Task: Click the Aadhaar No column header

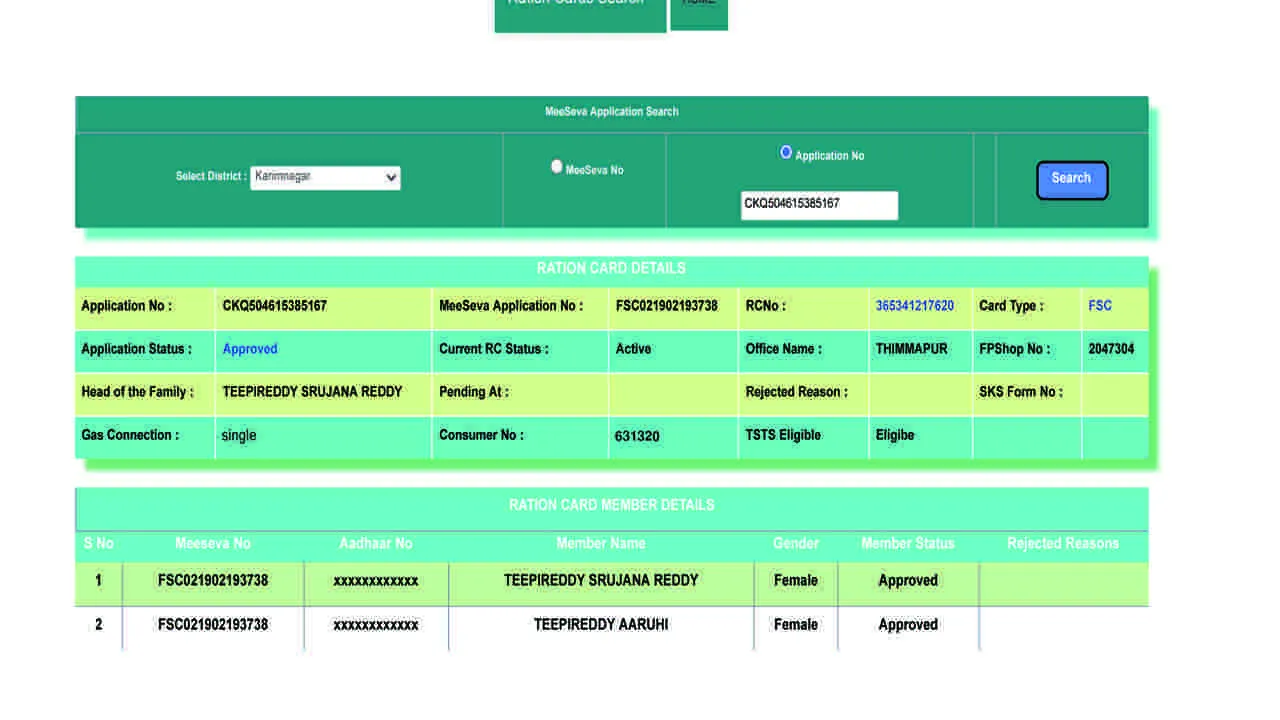Action: click(x=376, y=544)
